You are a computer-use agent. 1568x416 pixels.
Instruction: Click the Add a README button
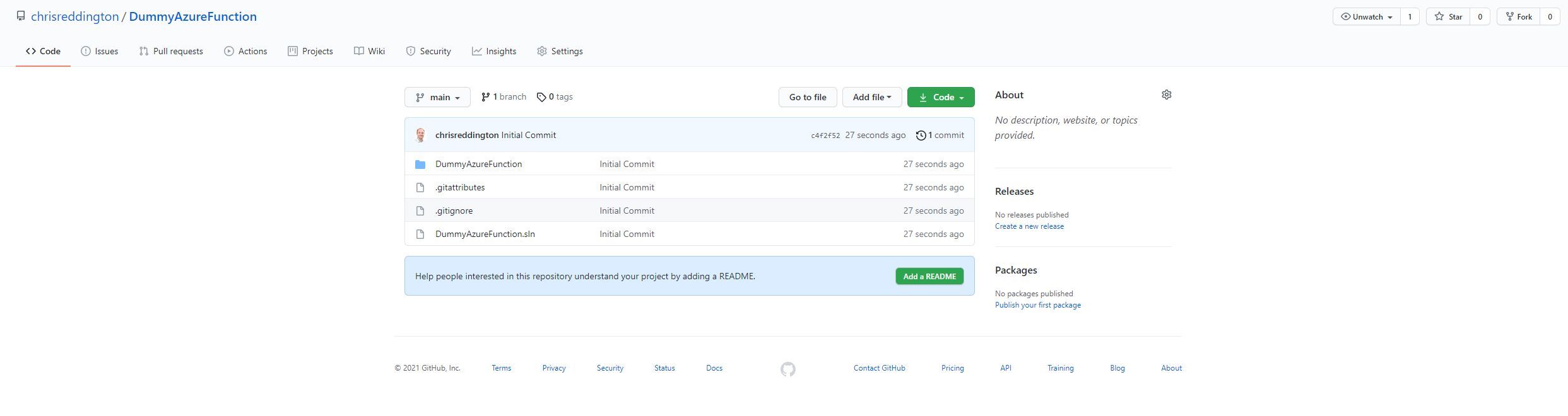[929, 276]
